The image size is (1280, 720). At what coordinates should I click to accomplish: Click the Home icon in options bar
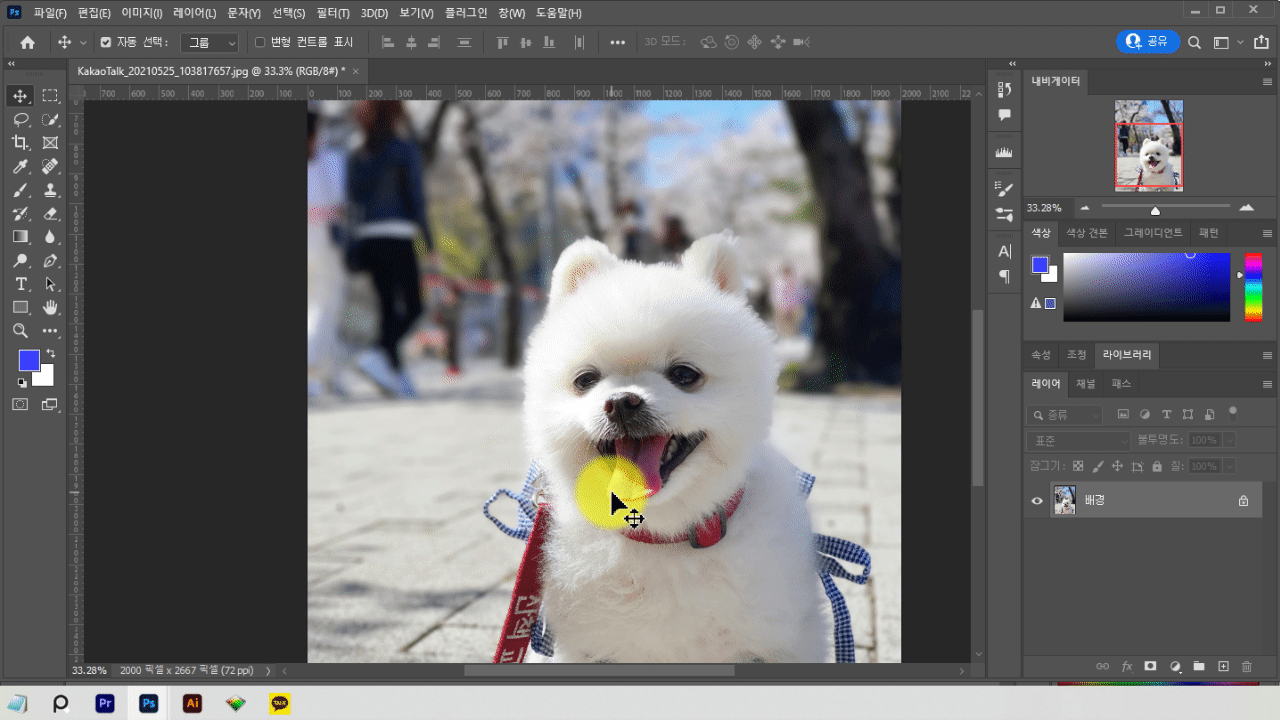[27, 42]
